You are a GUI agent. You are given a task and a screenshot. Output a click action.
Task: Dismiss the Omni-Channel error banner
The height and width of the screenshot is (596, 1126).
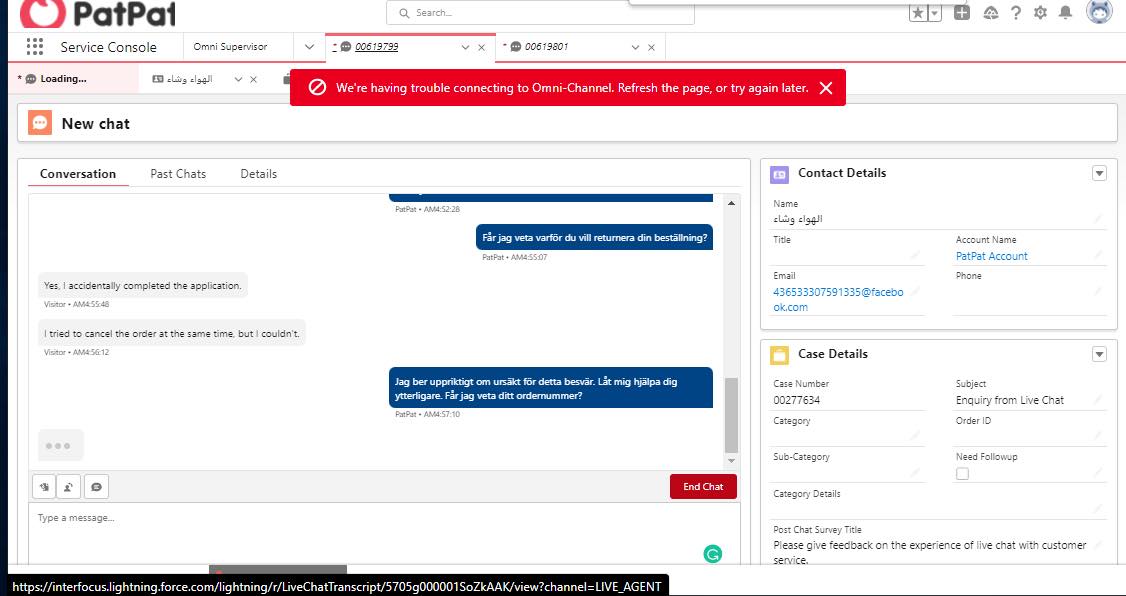click(x=826, y=88)
